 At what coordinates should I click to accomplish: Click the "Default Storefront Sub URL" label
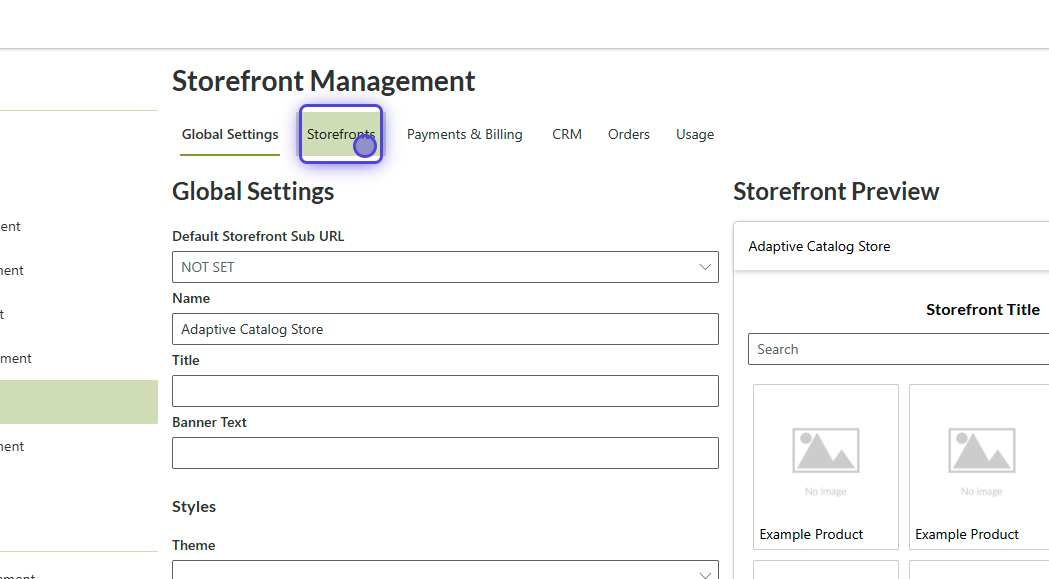click(x=258, y=236)
